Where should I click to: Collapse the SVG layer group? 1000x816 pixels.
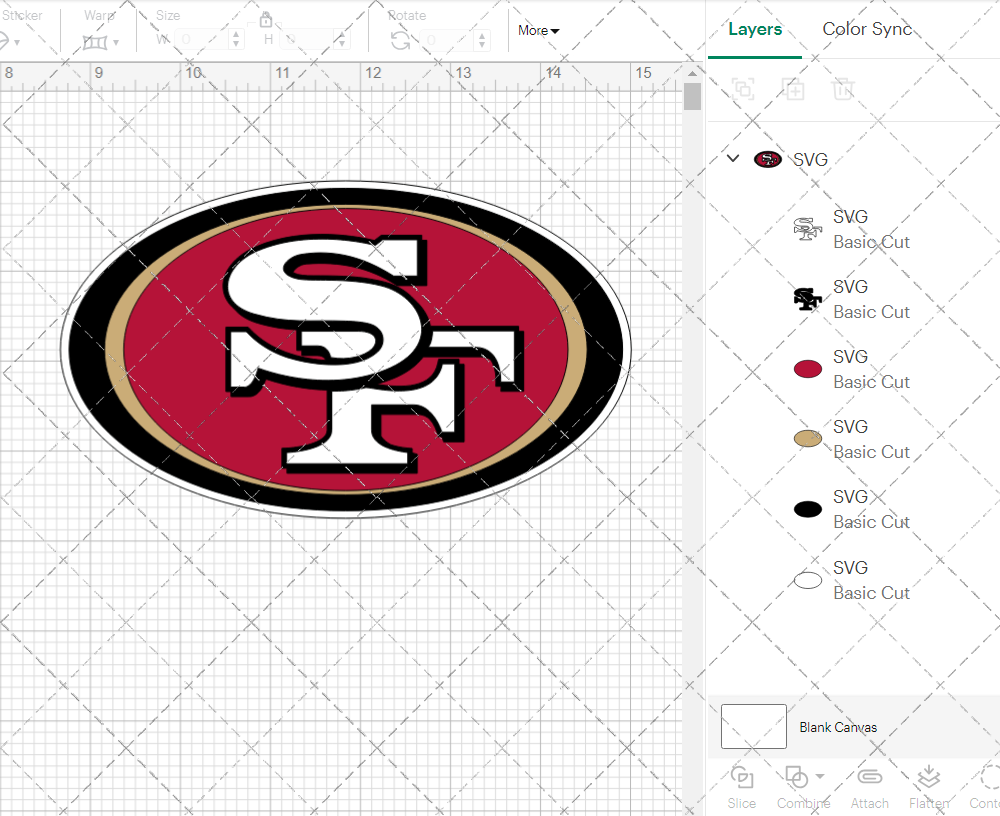click(733, 159)
